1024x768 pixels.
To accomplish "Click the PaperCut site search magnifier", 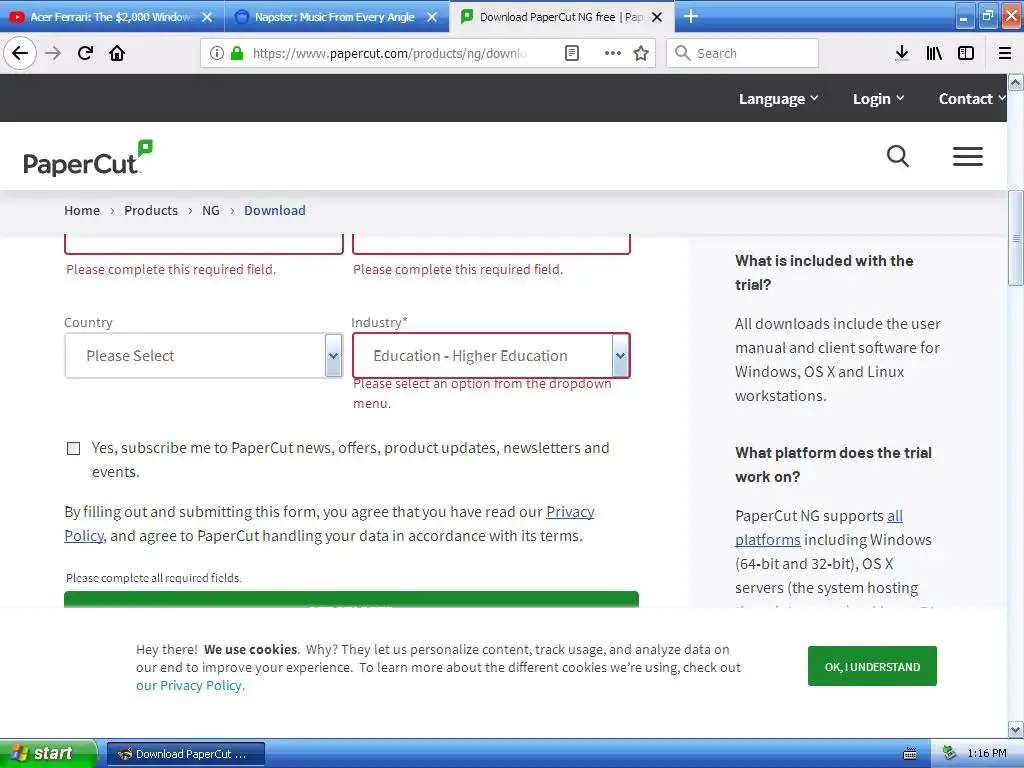I will 898,156.
